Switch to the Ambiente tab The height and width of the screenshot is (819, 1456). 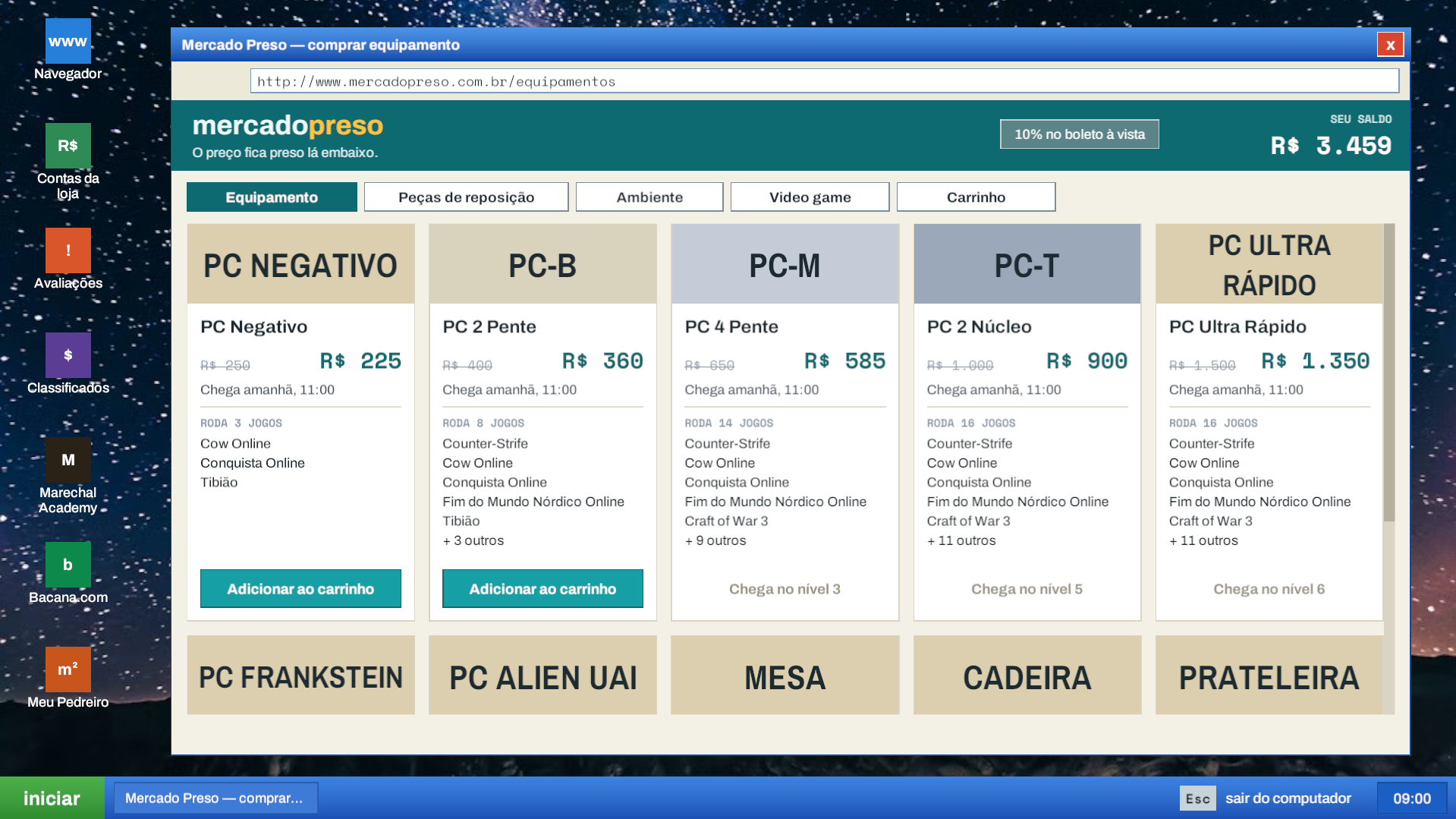coord(649,197)
